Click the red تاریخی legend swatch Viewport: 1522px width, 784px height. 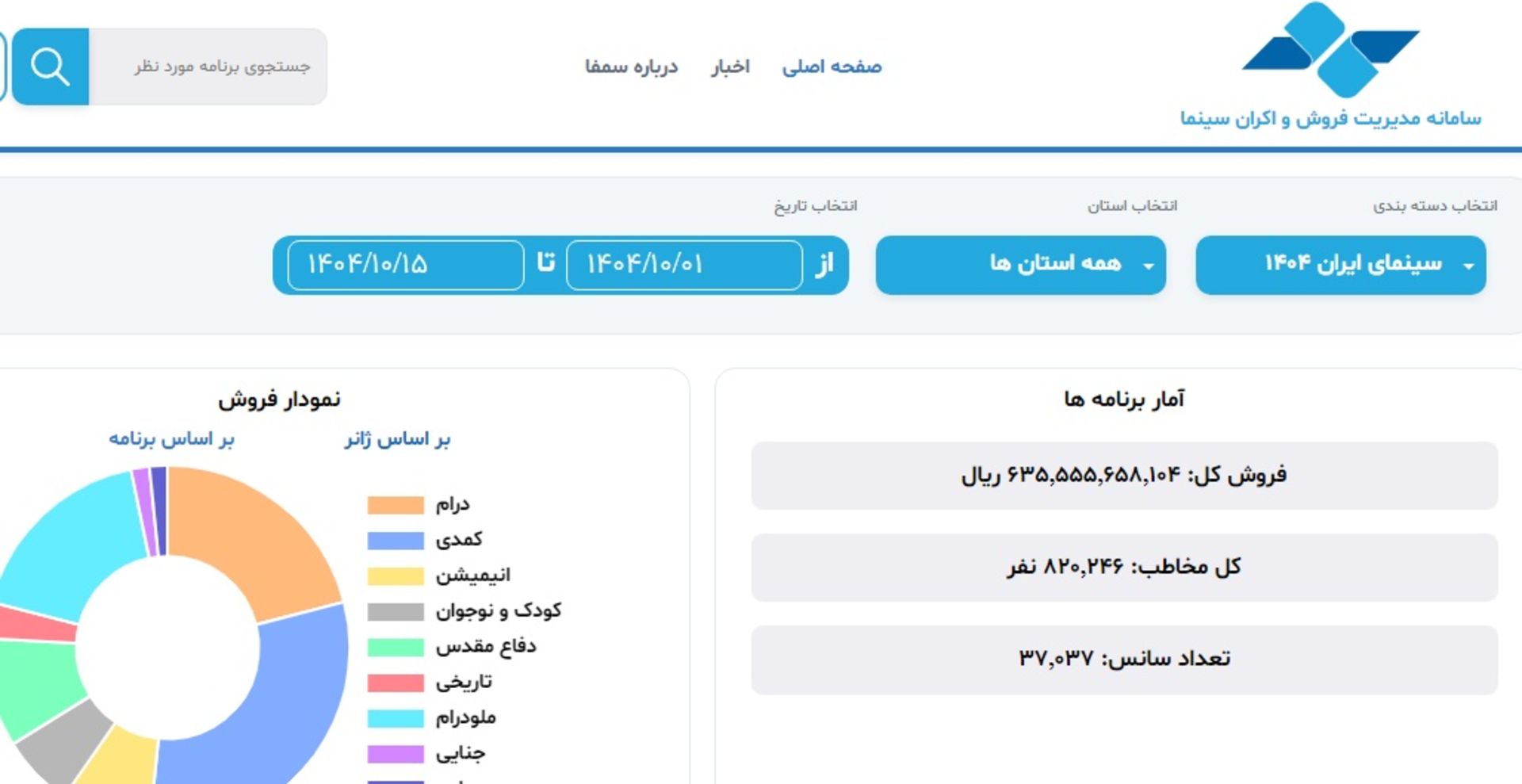(394, 681)
